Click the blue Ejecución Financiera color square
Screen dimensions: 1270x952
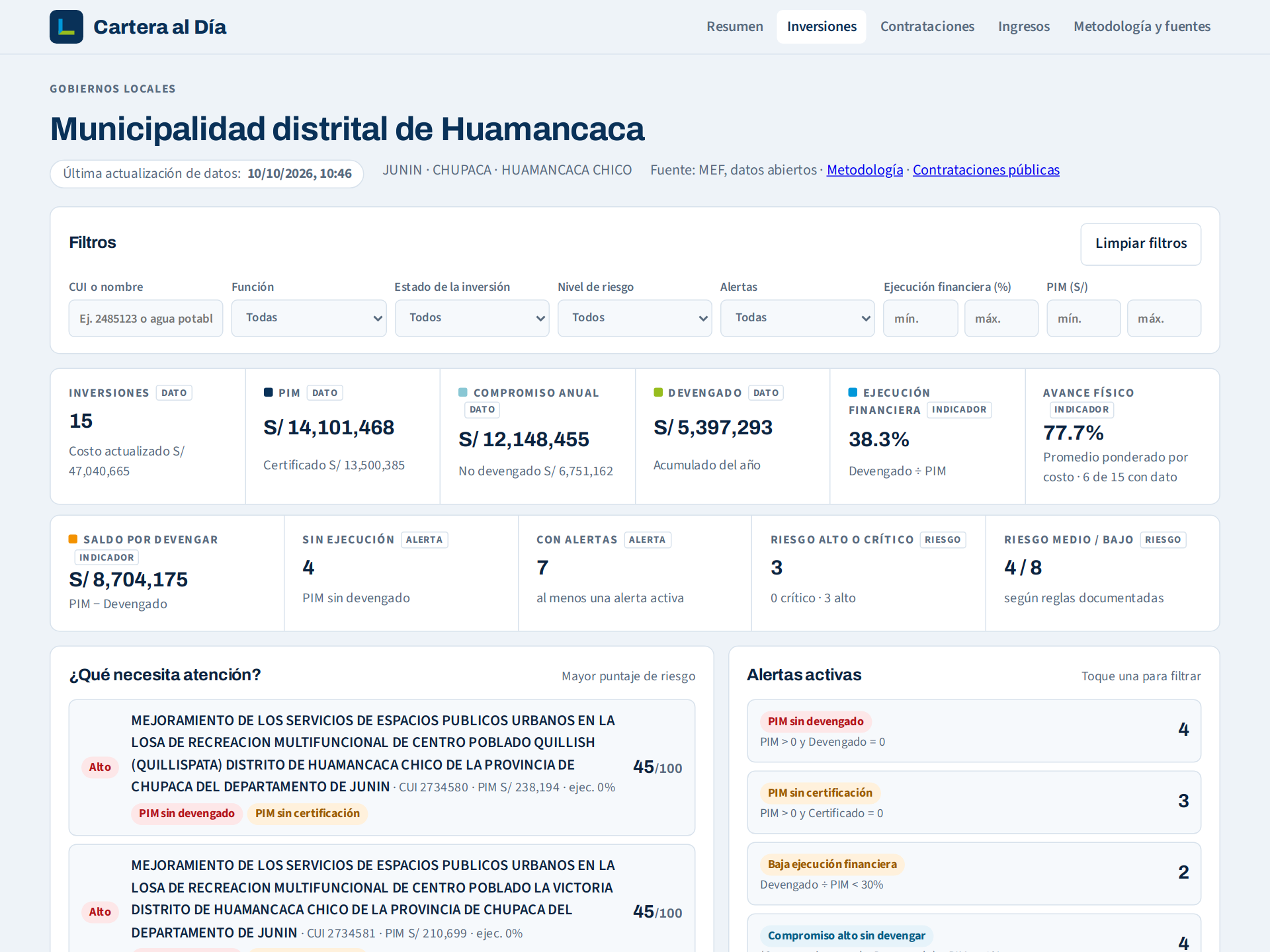853,392
